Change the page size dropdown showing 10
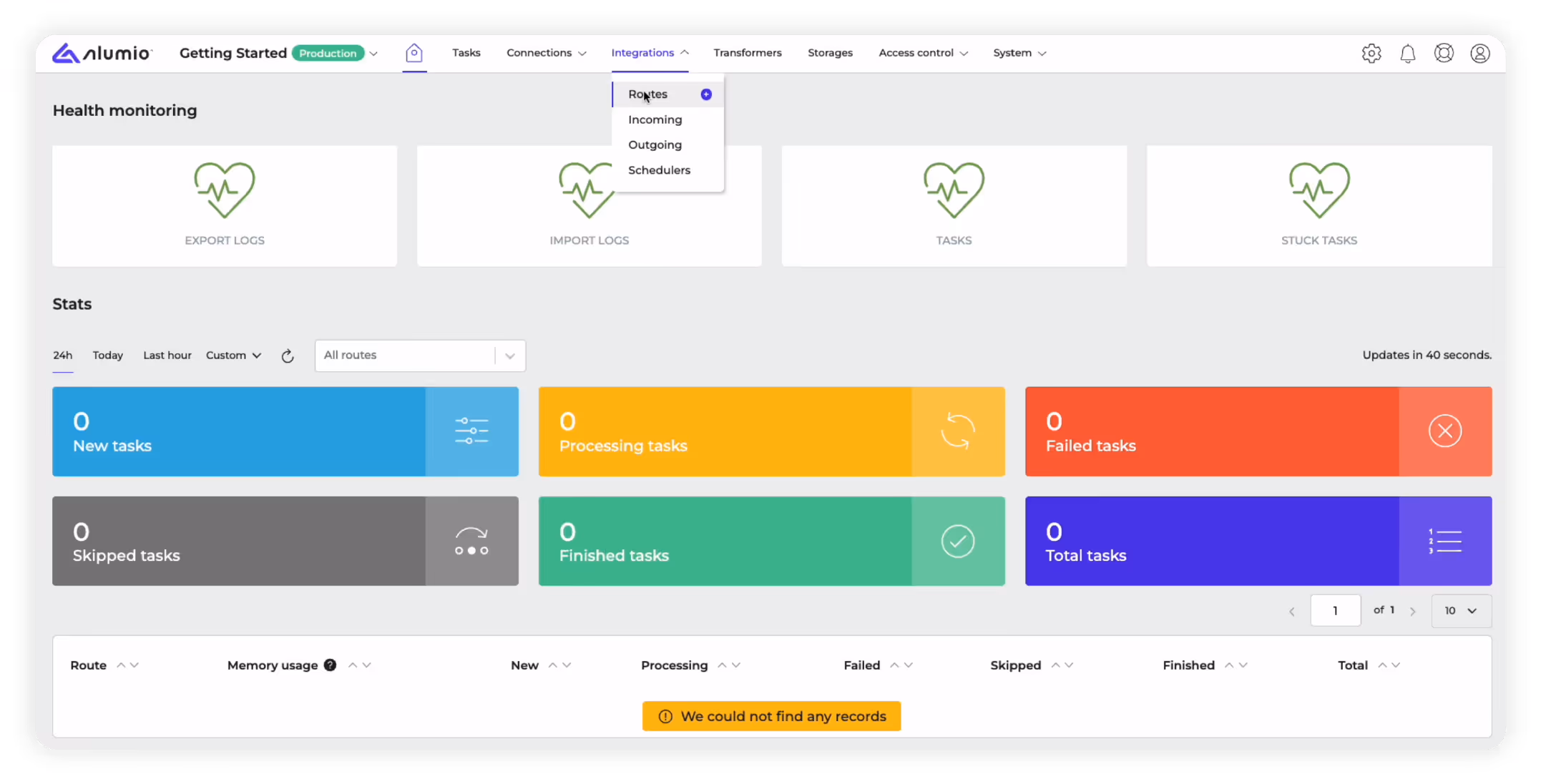 [x=1460, y=611]
